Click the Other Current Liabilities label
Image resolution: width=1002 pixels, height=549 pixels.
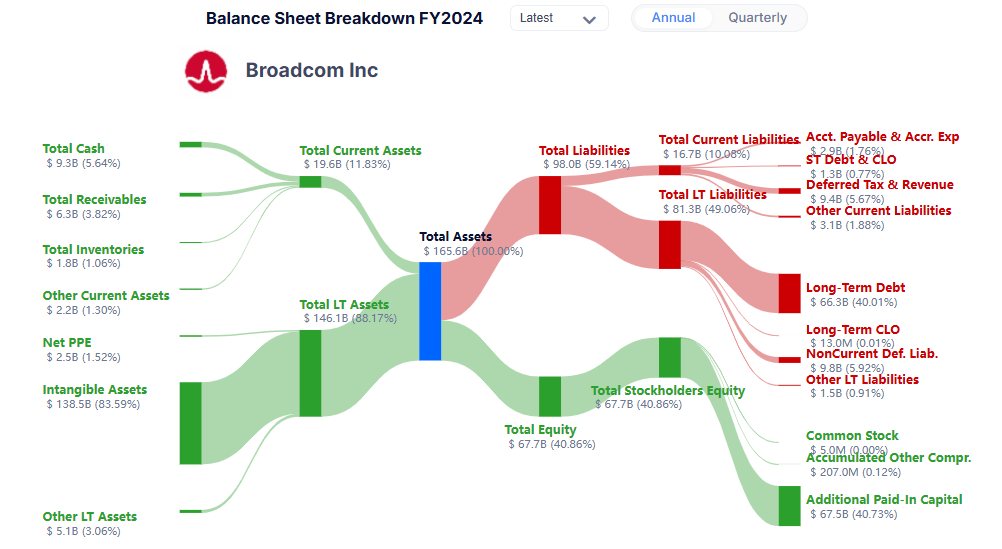(878, 210)
